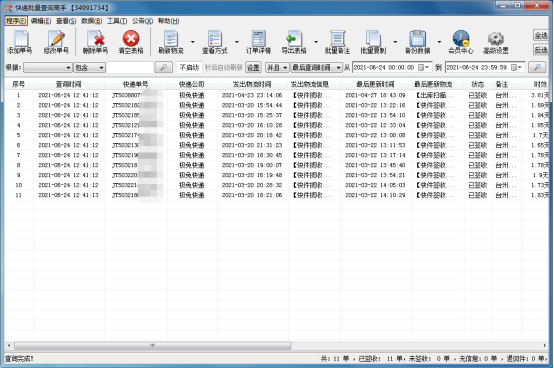Click the keyword search input box

[130, 67]
